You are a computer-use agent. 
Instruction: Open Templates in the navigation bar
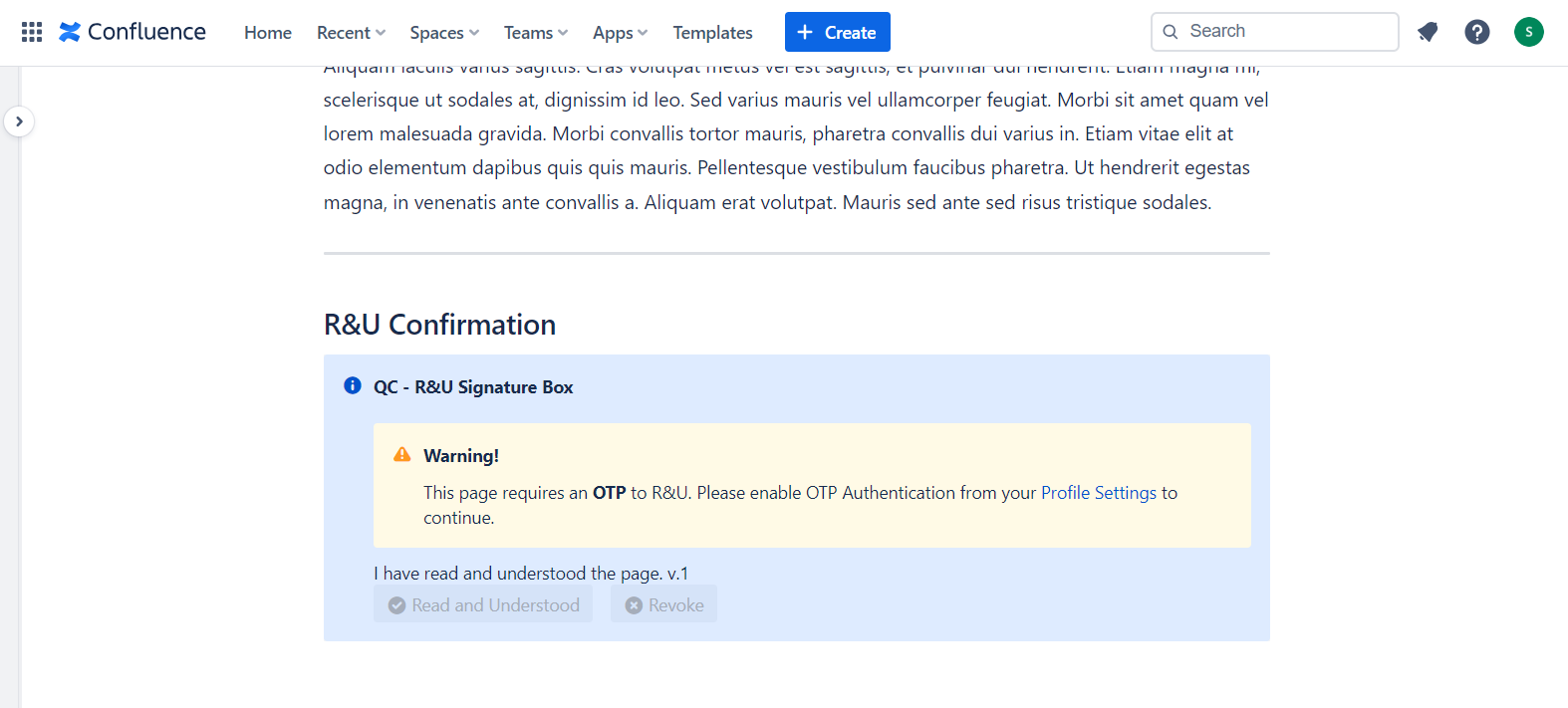[x=713, y=33]
